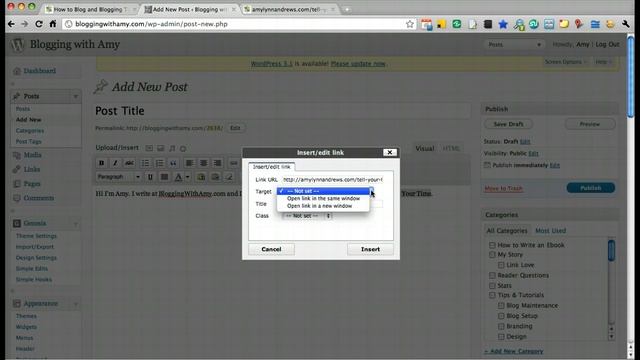Insert an ordered numbered list
Viewport: 640px width, 360px height.
point(159,163)
